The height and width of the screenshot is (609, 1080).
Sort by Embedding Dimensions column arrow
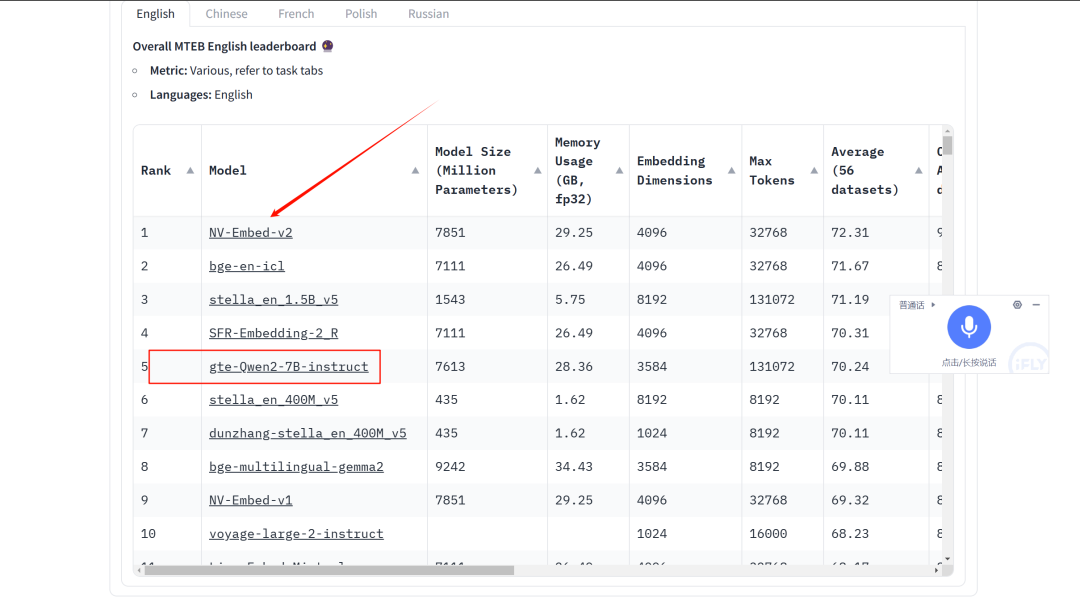click(x=731, y=171)
